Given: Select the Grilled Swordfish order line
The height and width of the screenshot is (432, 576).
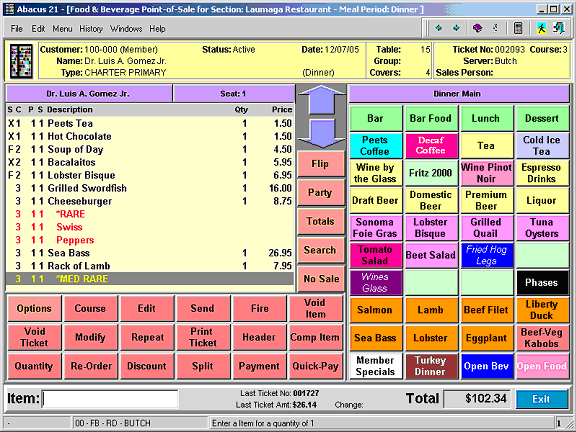Looking at the screenshot, I should click(x=150, y=188).
